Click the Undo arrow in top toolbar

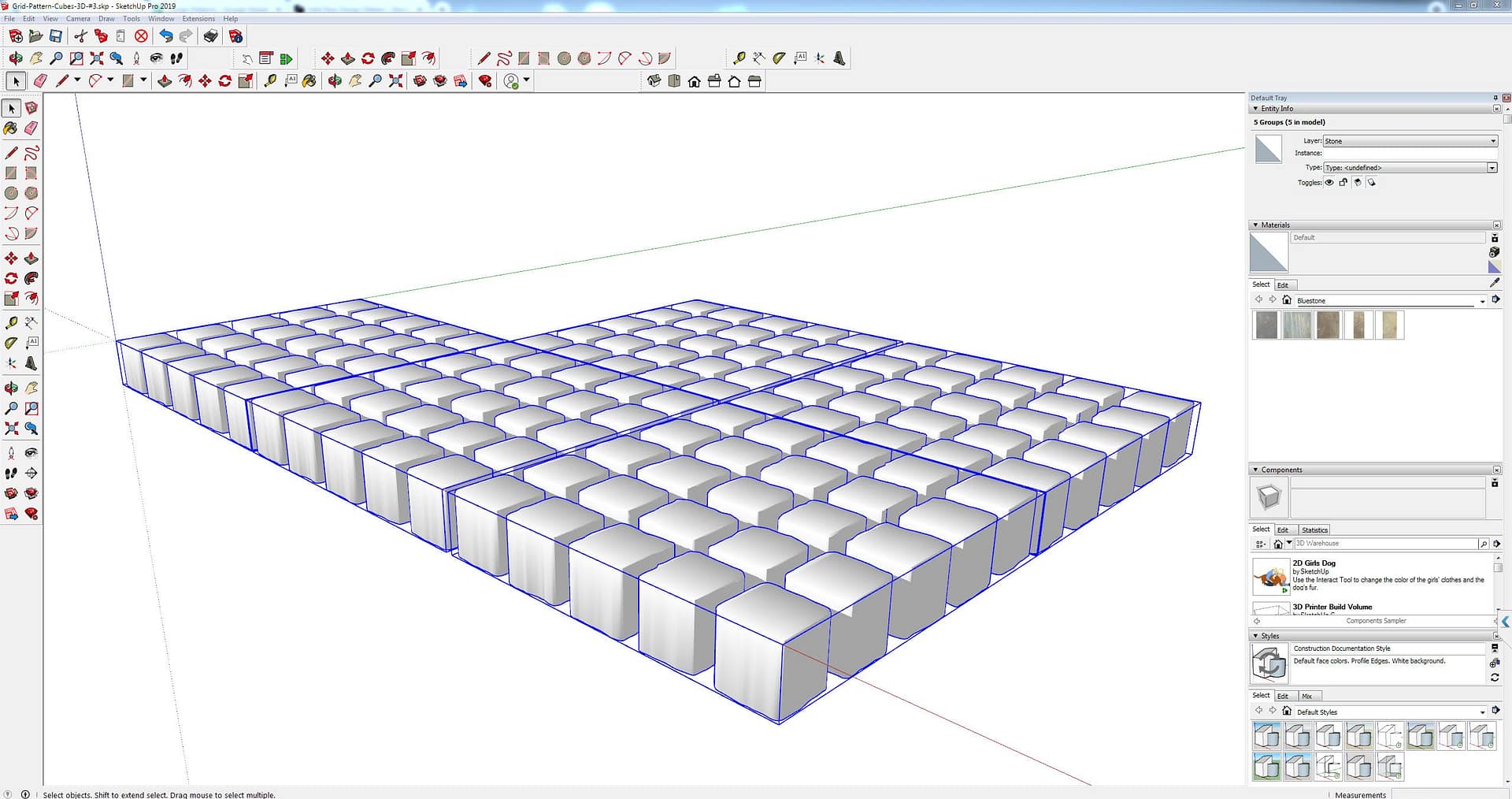(x=165, y=36)
